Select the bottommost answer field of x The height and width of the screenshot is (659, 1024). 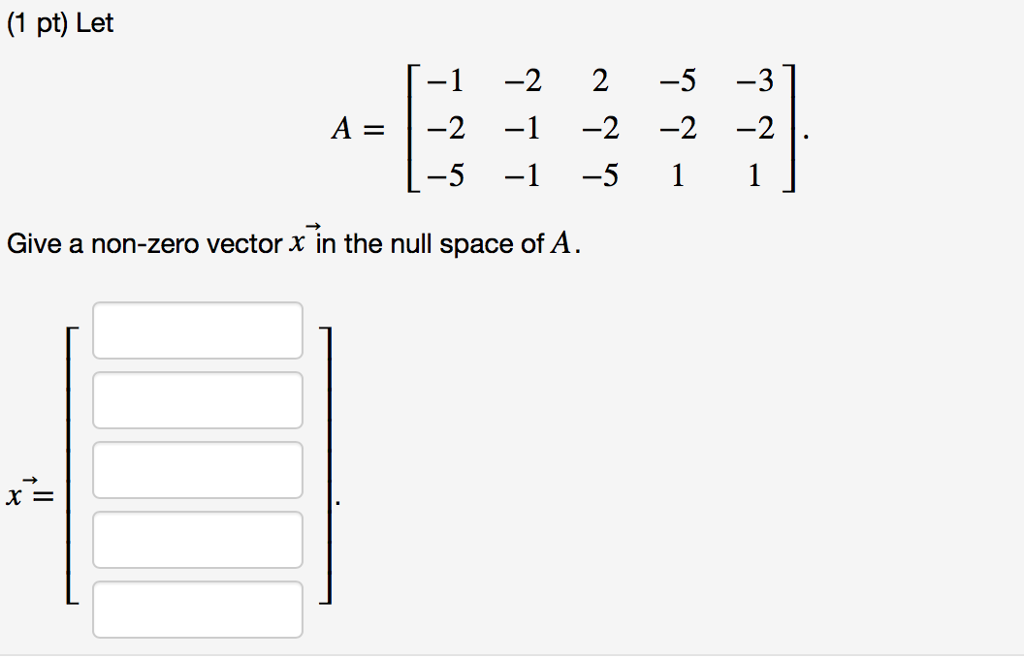click(x=197, y=610)
